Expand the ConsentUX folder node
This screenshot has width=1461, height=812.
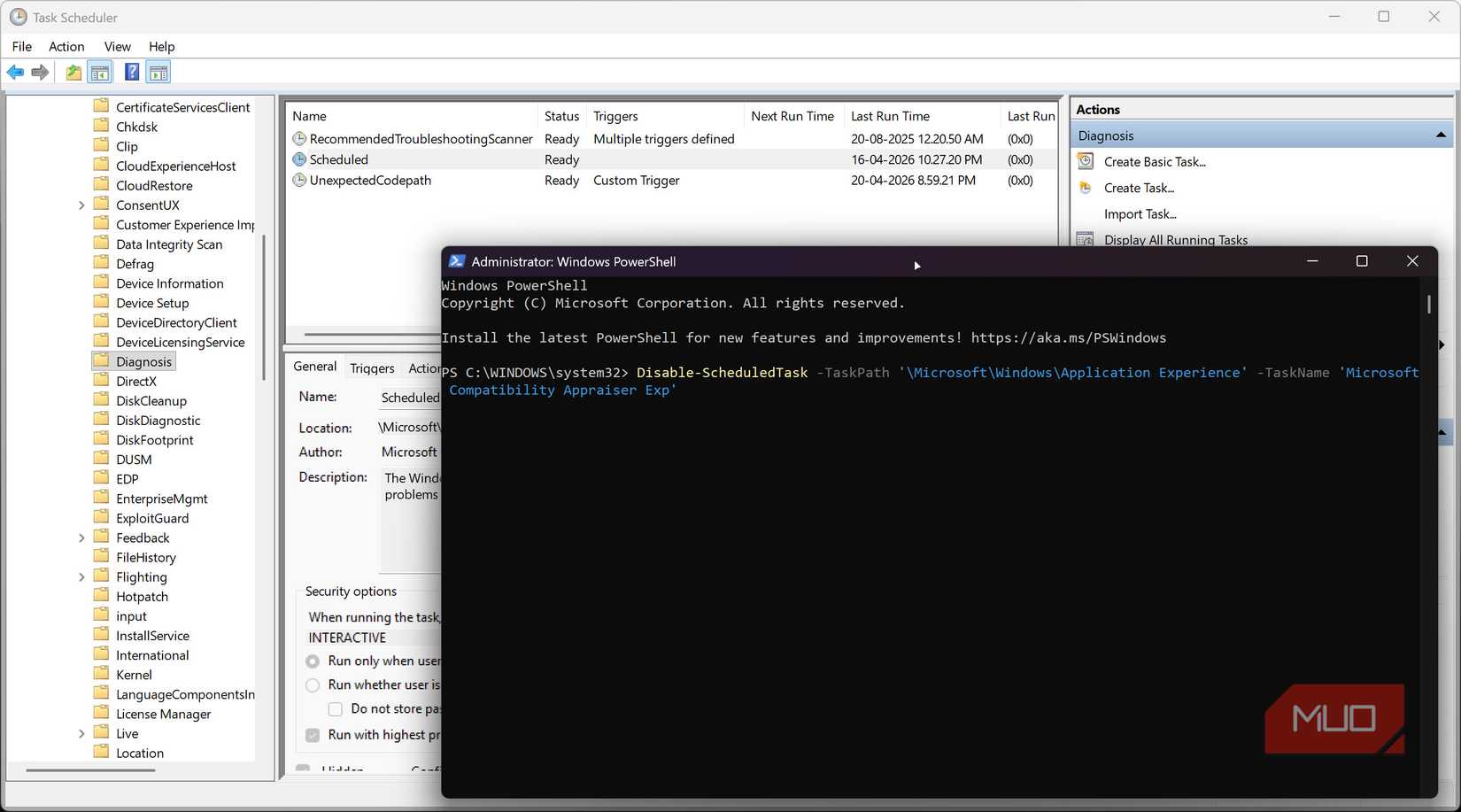81,205
